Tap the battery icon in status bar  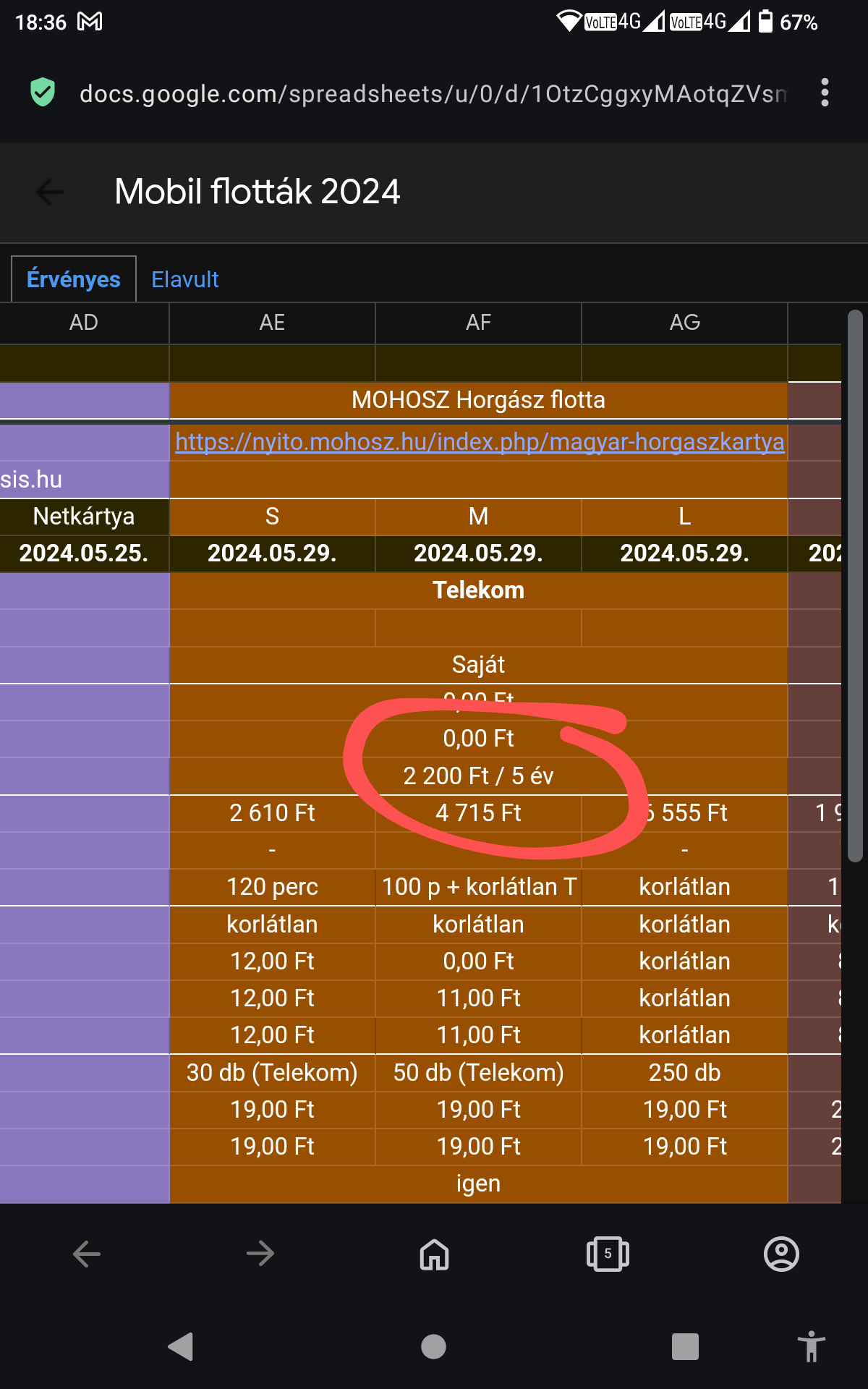coord(765,21)
